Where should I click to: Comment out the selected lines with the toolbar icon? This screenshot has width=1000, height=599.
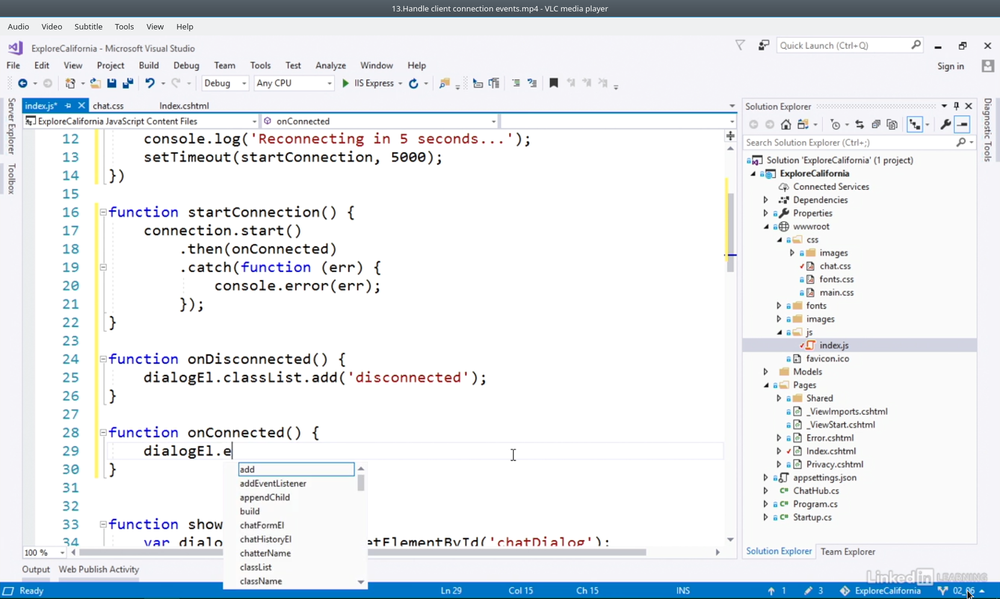click(x=515, y=84)
